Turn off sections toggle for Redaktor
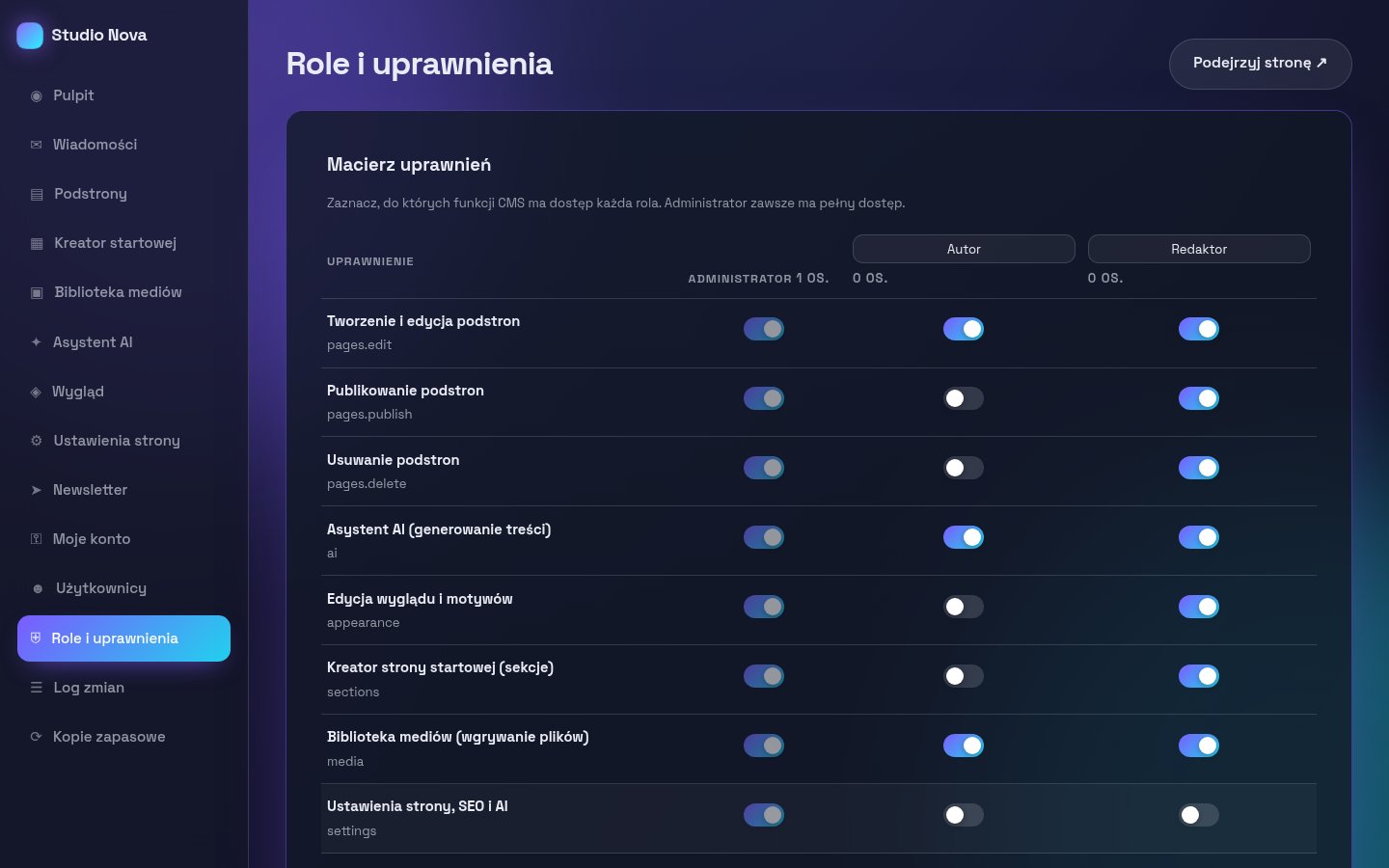Screen dimensions: 1389x868 pos(1199,676)
